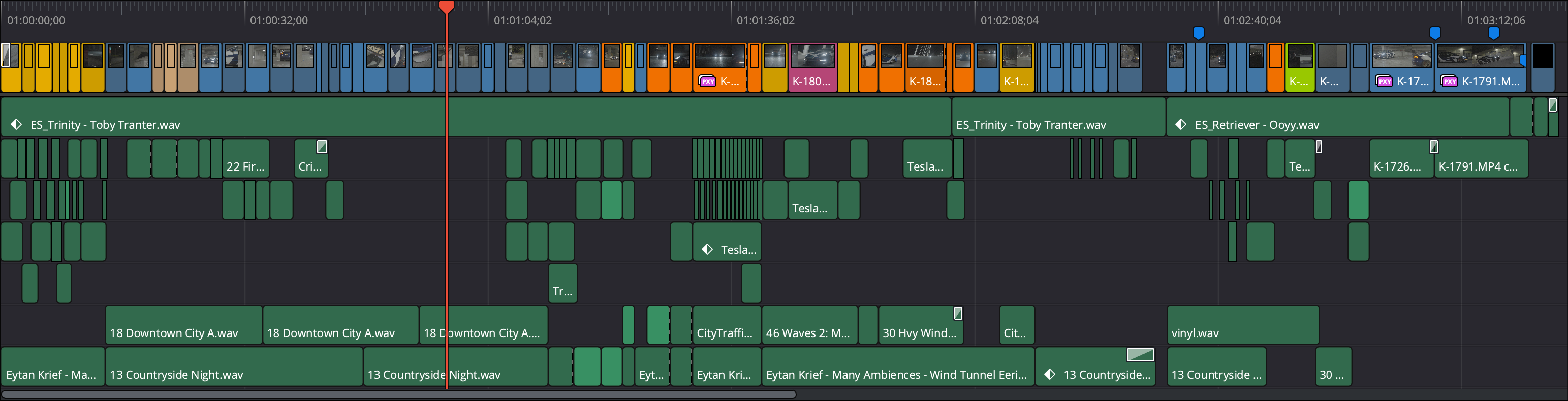
Task: Select the vinyl.wav audio clip
Action: [1243, 324]
